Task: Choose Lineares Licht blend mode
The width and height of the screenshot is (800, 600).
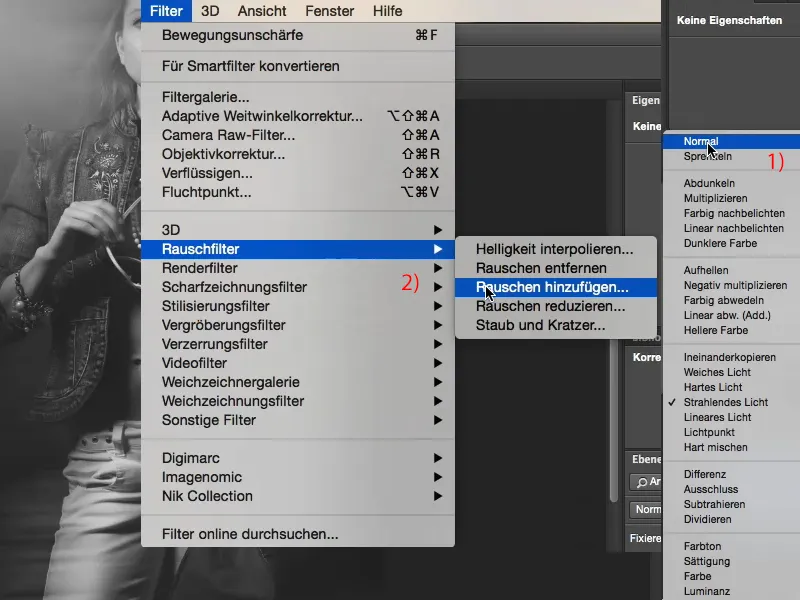Action: (731, 417)
